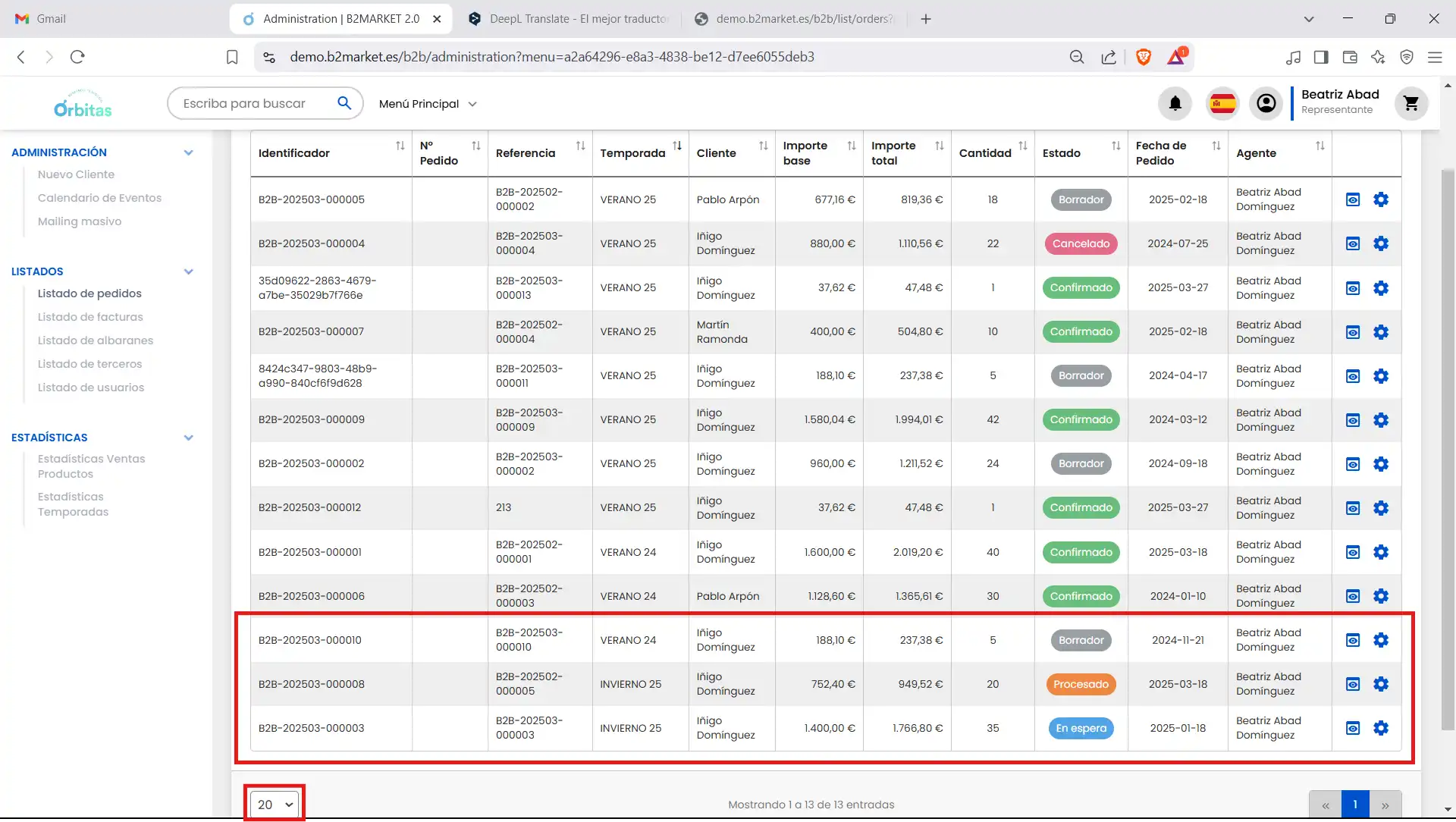The width and height of the screenshot is (1456, 822).
Task: Open settings gear for order B2B-202503-000003
Action: point(1381,728)
